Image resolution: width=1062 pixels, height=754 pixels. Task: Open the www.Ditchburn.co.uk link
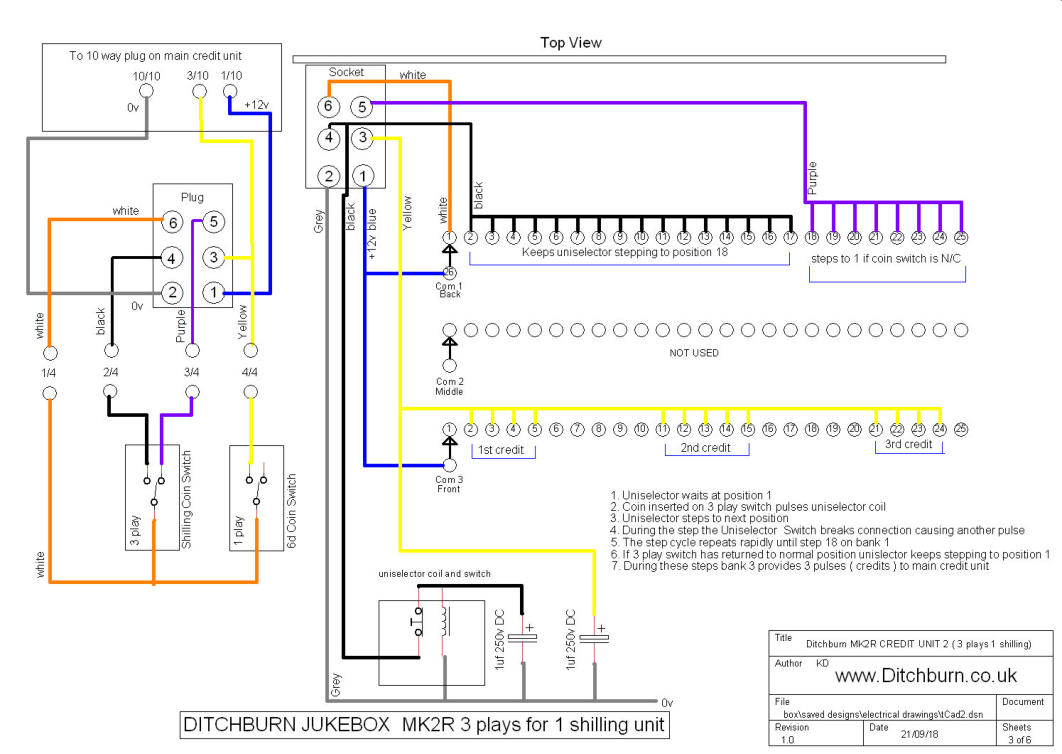[926, 675]
